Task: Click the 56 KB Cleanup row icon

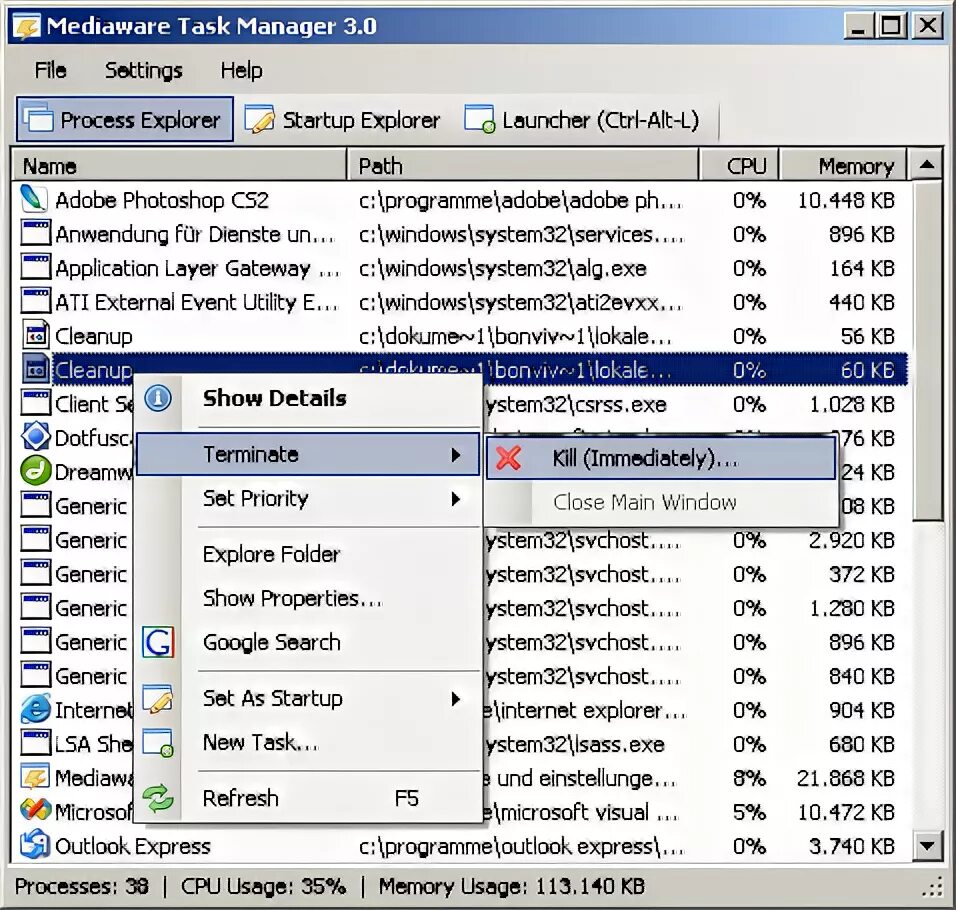Action: [35, 335]
